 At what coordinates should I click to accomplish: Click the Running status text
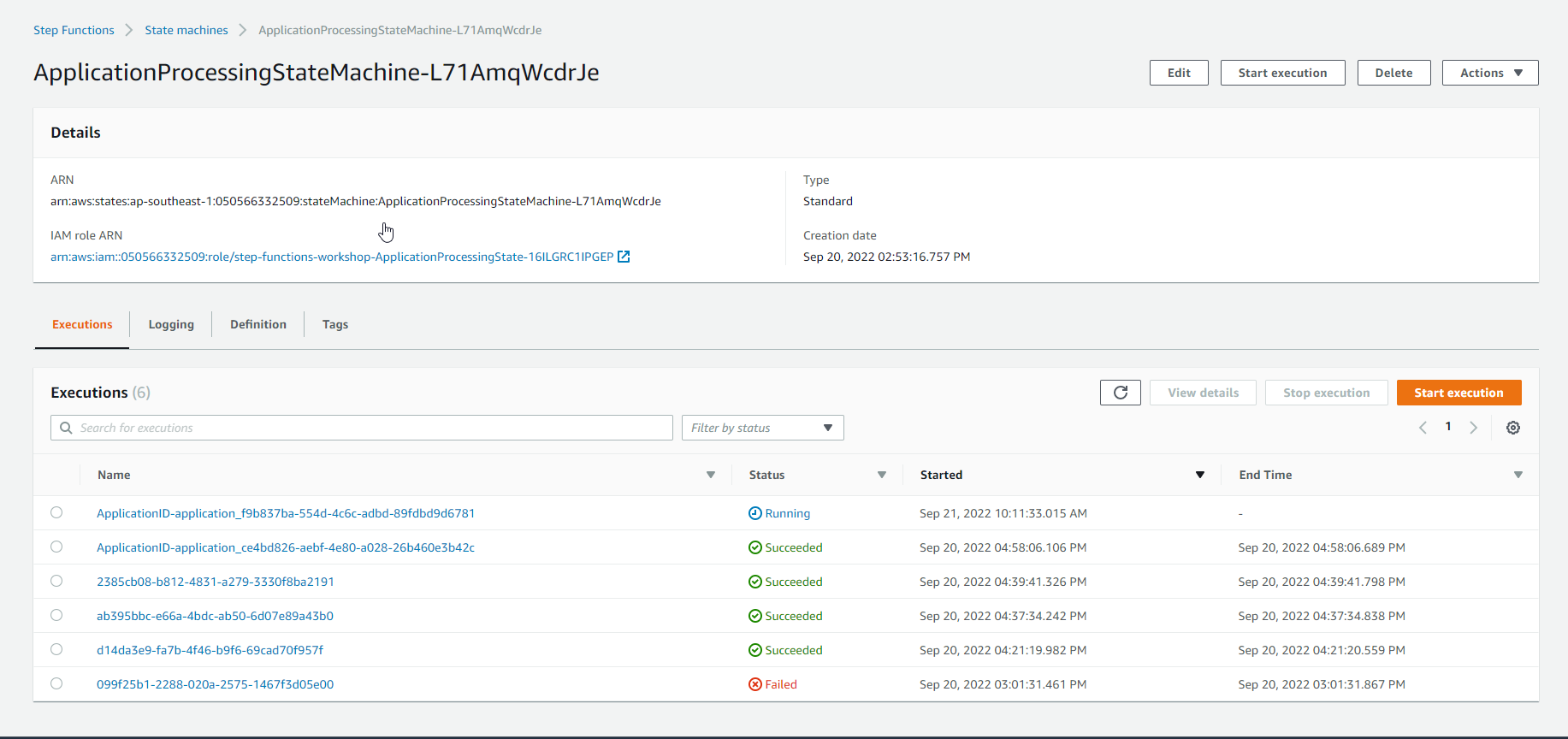click(787, 513)
